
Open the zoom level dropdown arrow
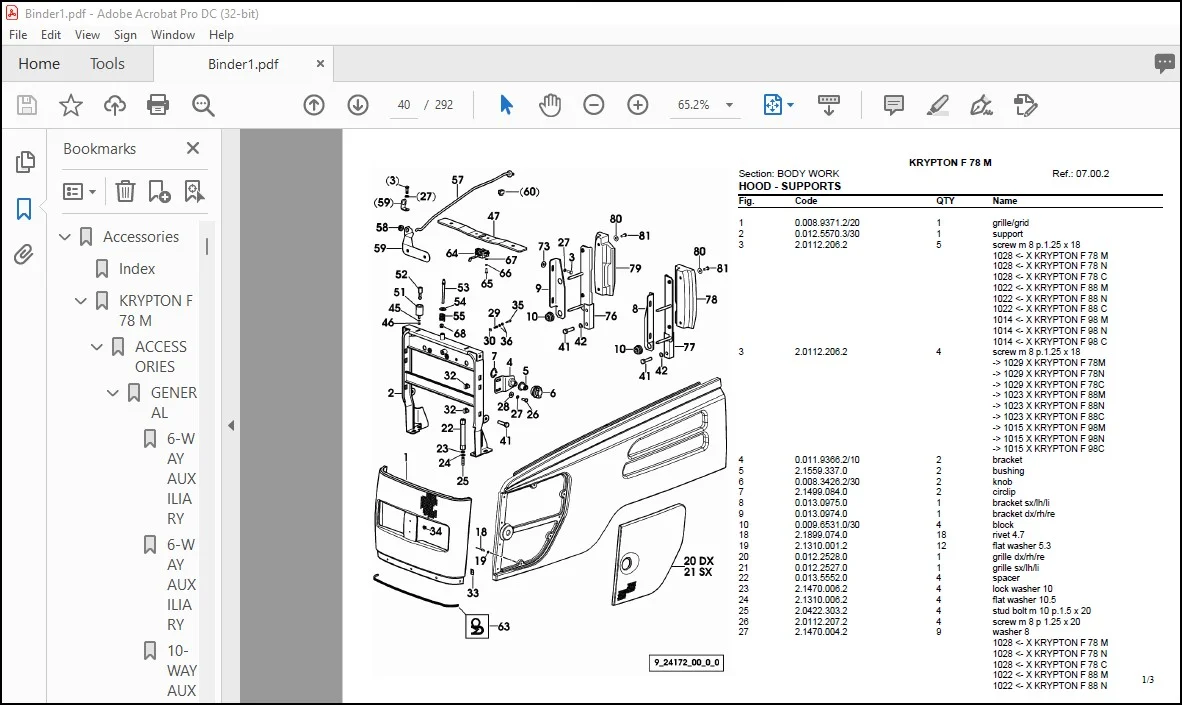coord(729,105)
